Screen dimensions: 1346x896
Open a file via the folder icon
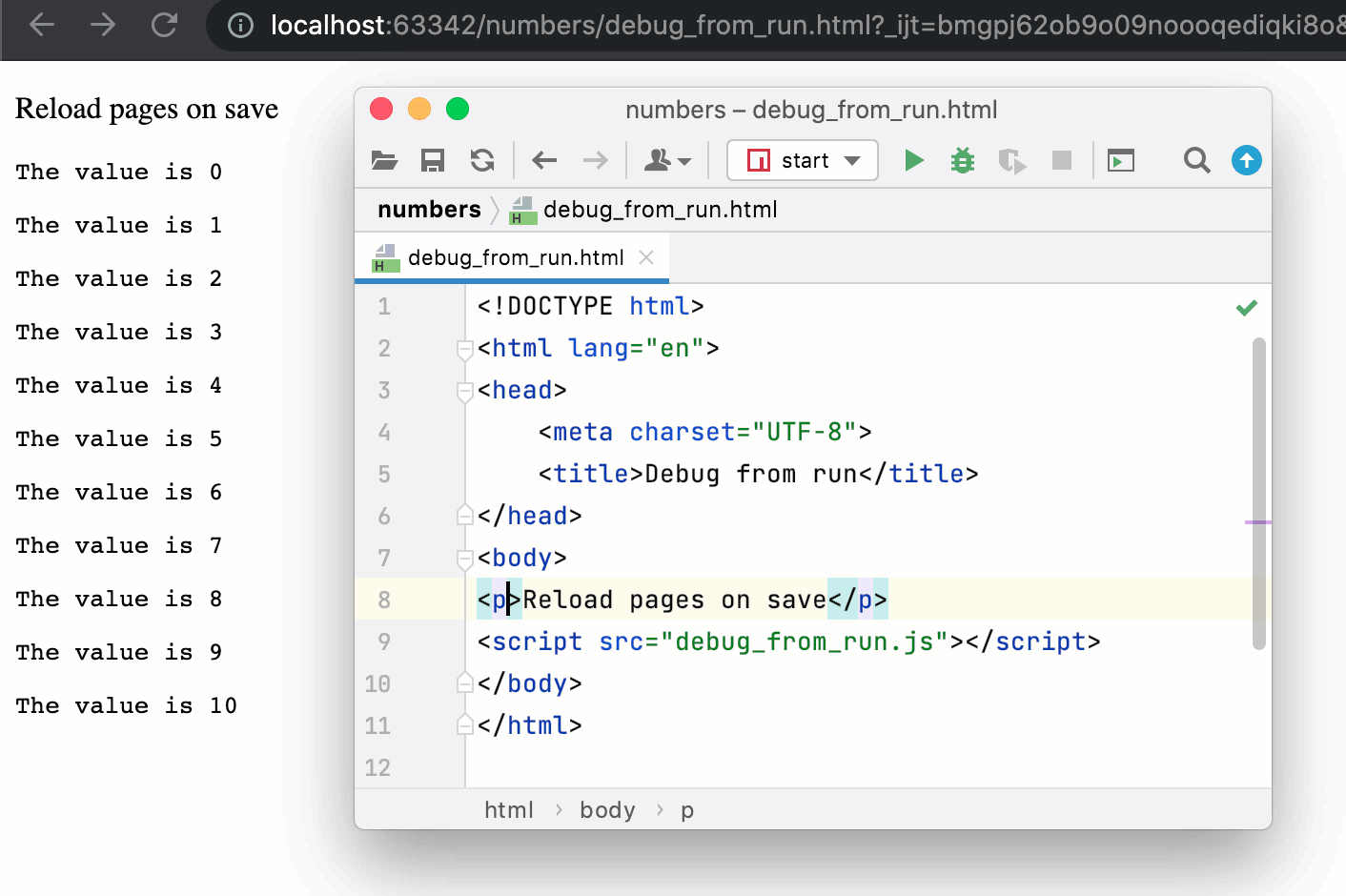click(x=384, y=160)
